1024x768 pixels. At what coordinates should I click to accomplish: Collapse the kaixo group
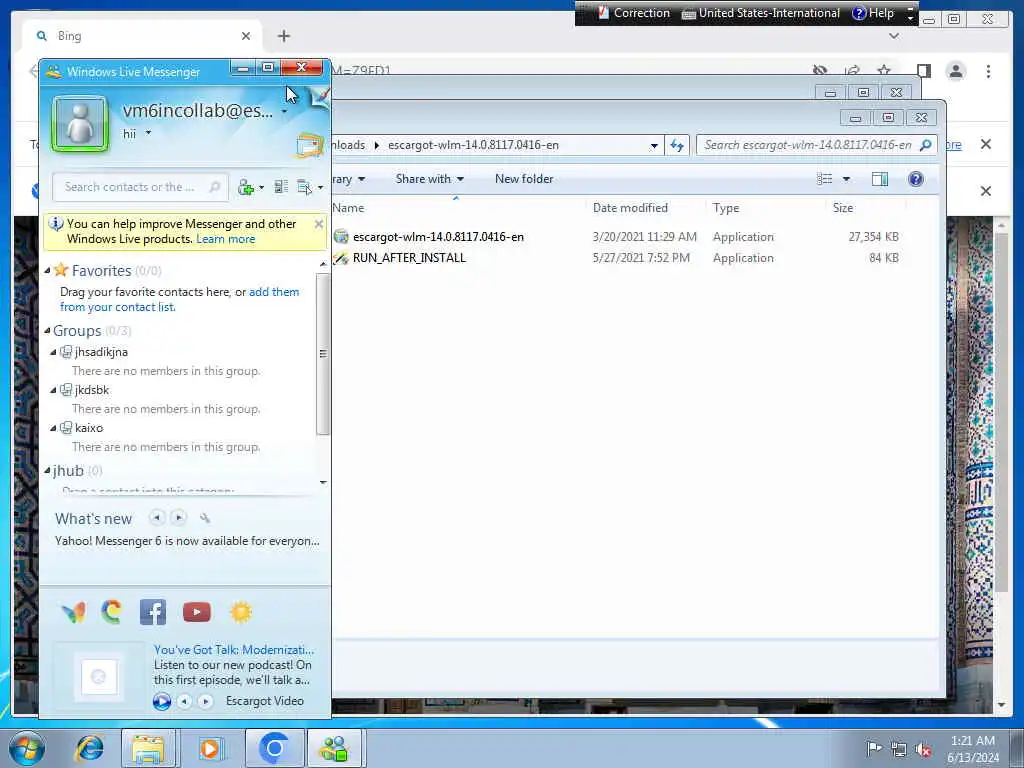[x=54, y=428]
